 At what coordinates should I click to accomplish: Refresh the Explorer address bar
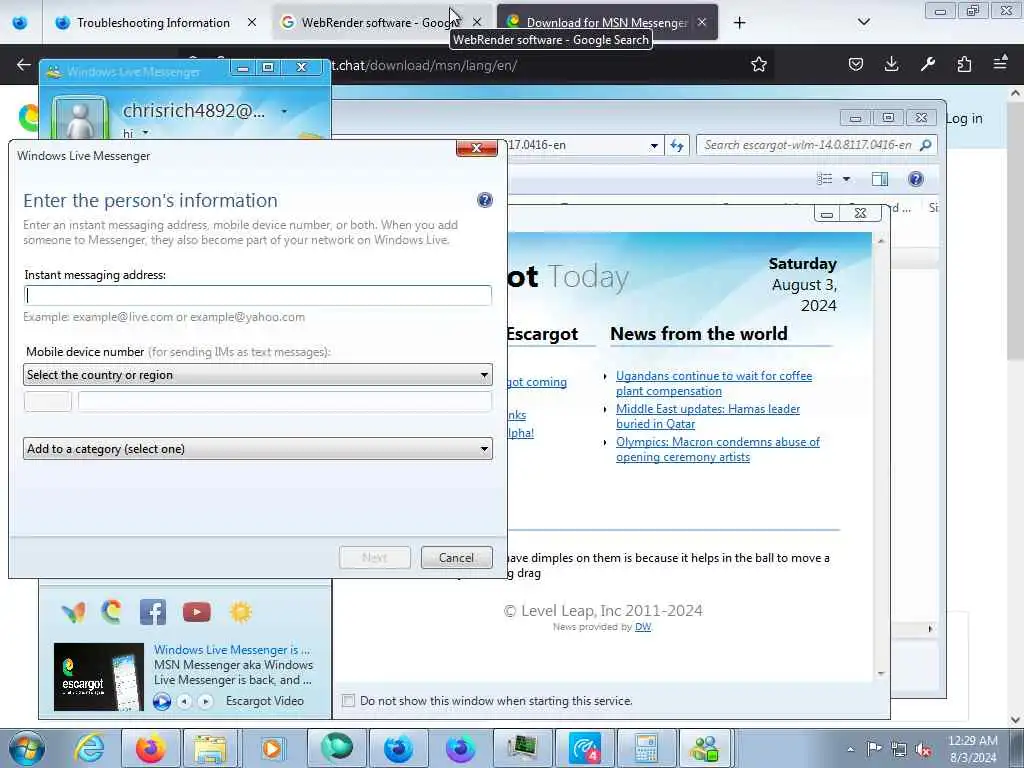point(677,145)
